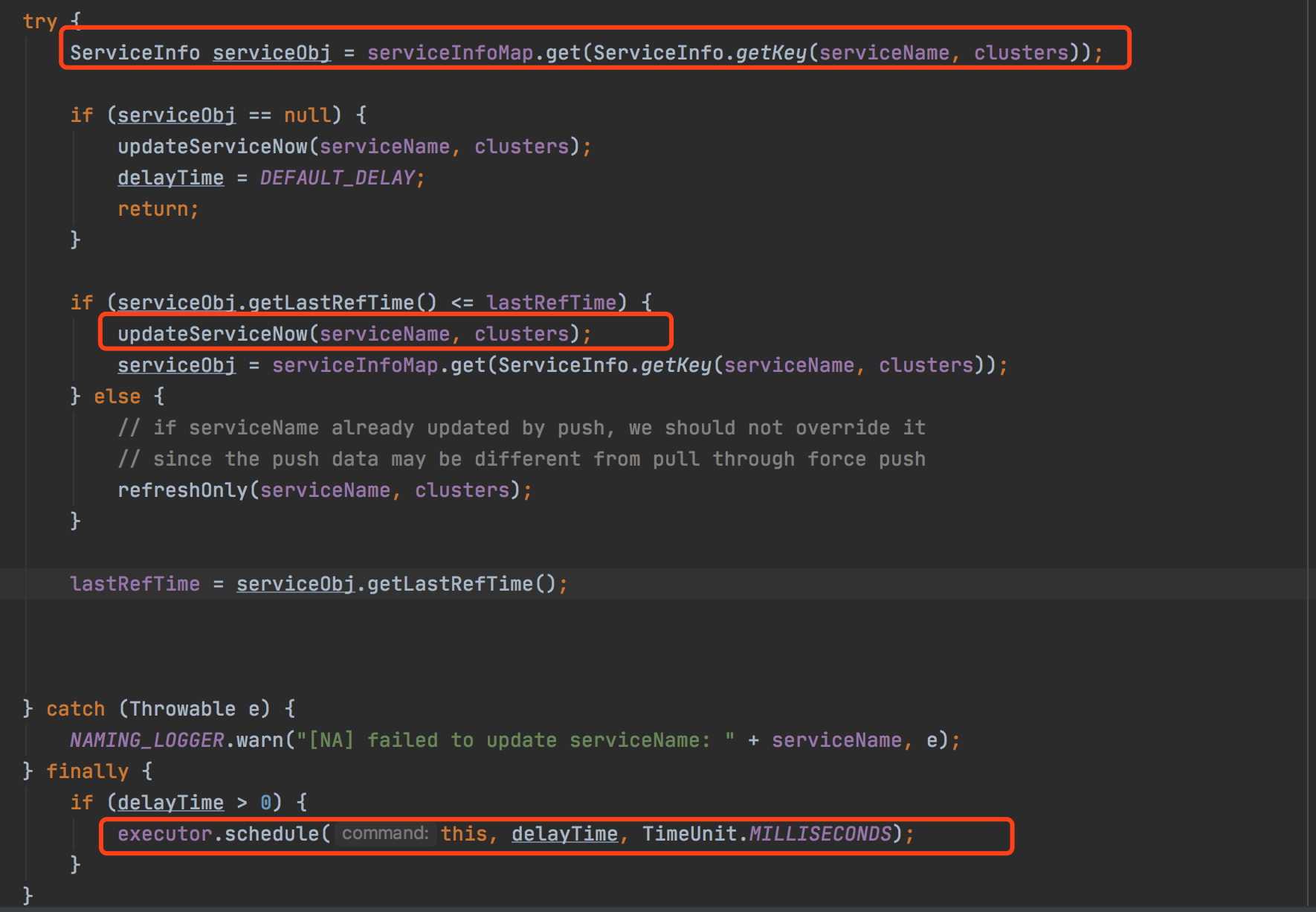Click "getKey" in the serviceObj reassignment line
This screenshot has width=1316, height=912.
[x=676, y=365]
